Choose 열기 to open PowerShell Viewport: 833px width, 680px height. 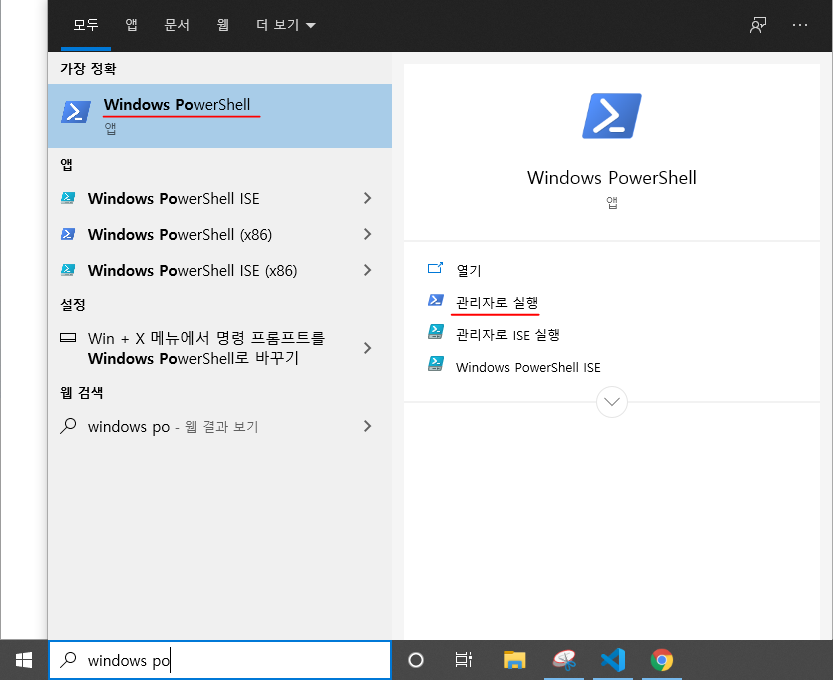coord(469,270)
